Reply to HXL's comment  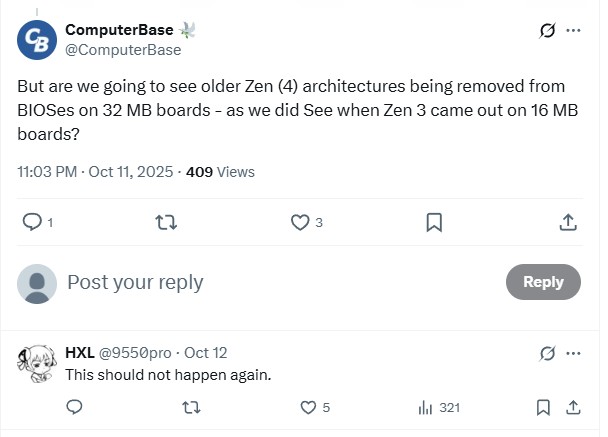73,407
